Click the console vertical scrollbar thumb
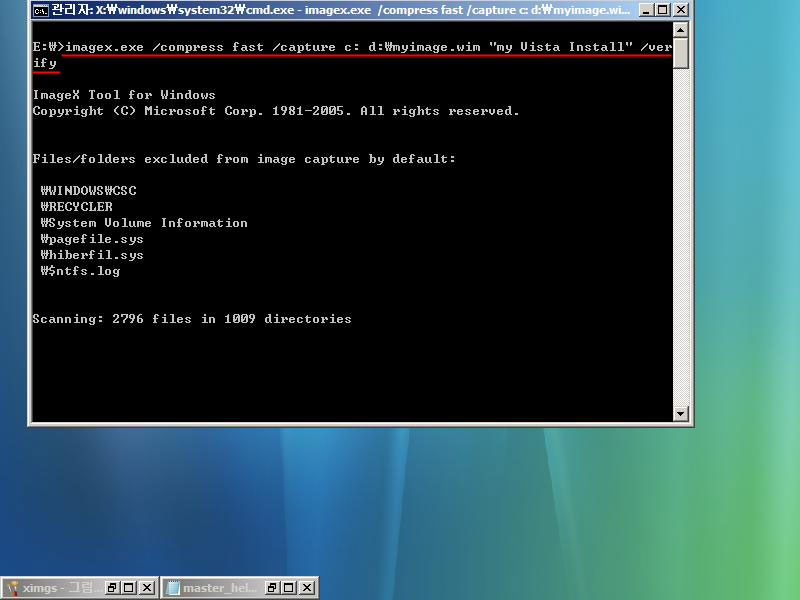Screen dimensions: 800x600 click(681, 53)
